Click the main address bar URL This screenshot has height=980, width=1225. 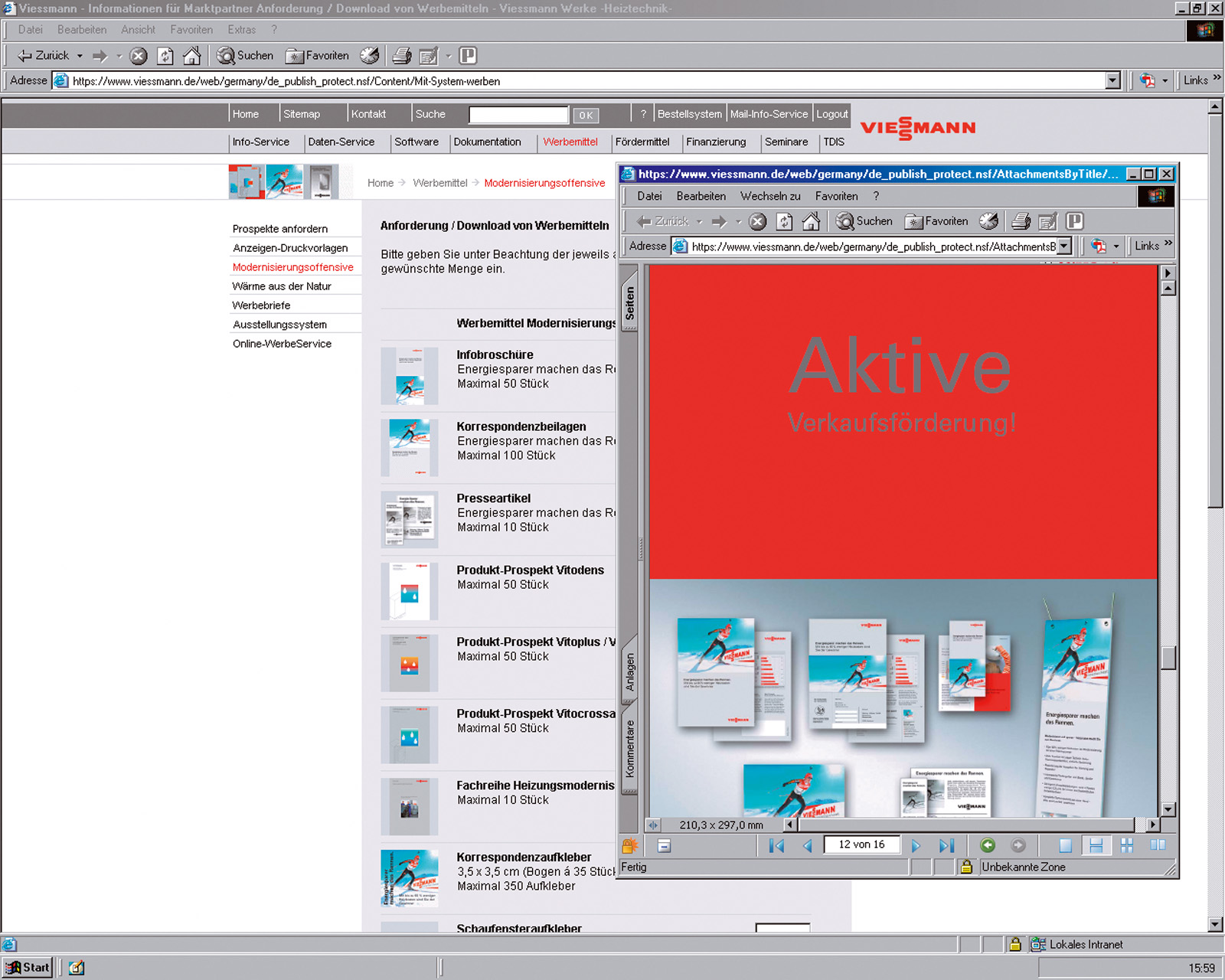coord(286,81)
